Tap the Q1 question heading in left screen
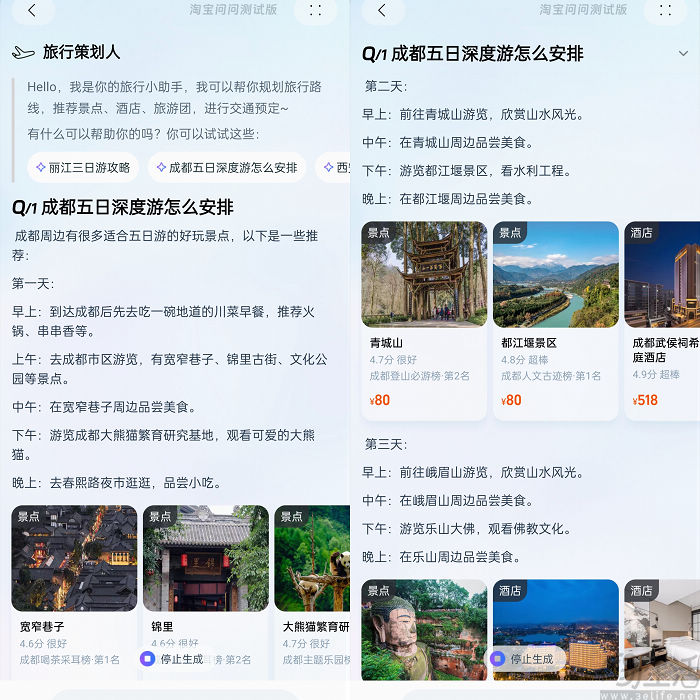The image size is (700, 700). click(x=123, y=208)
